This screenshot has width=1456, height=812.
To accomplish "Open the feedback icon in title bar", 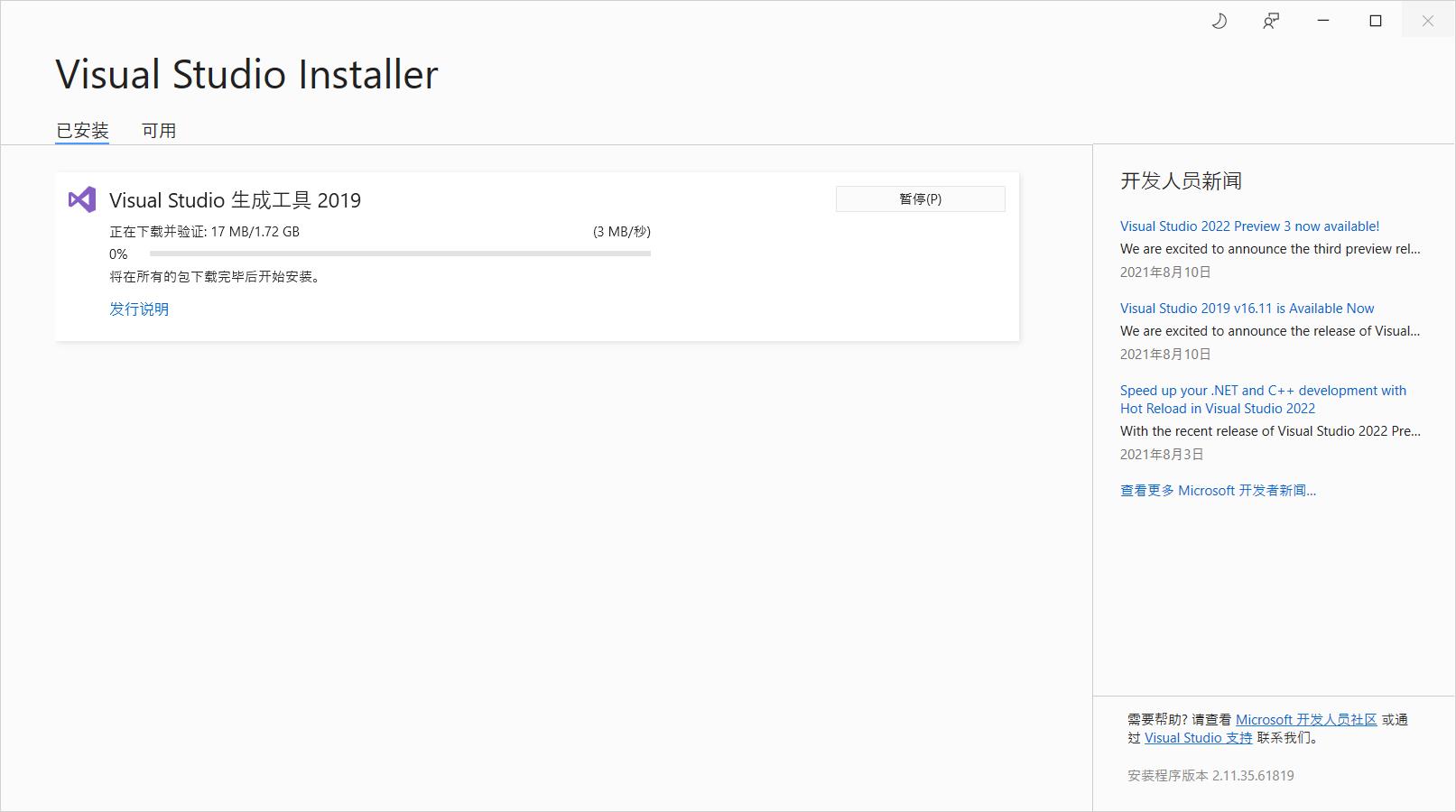I will tap(1271, 21).
